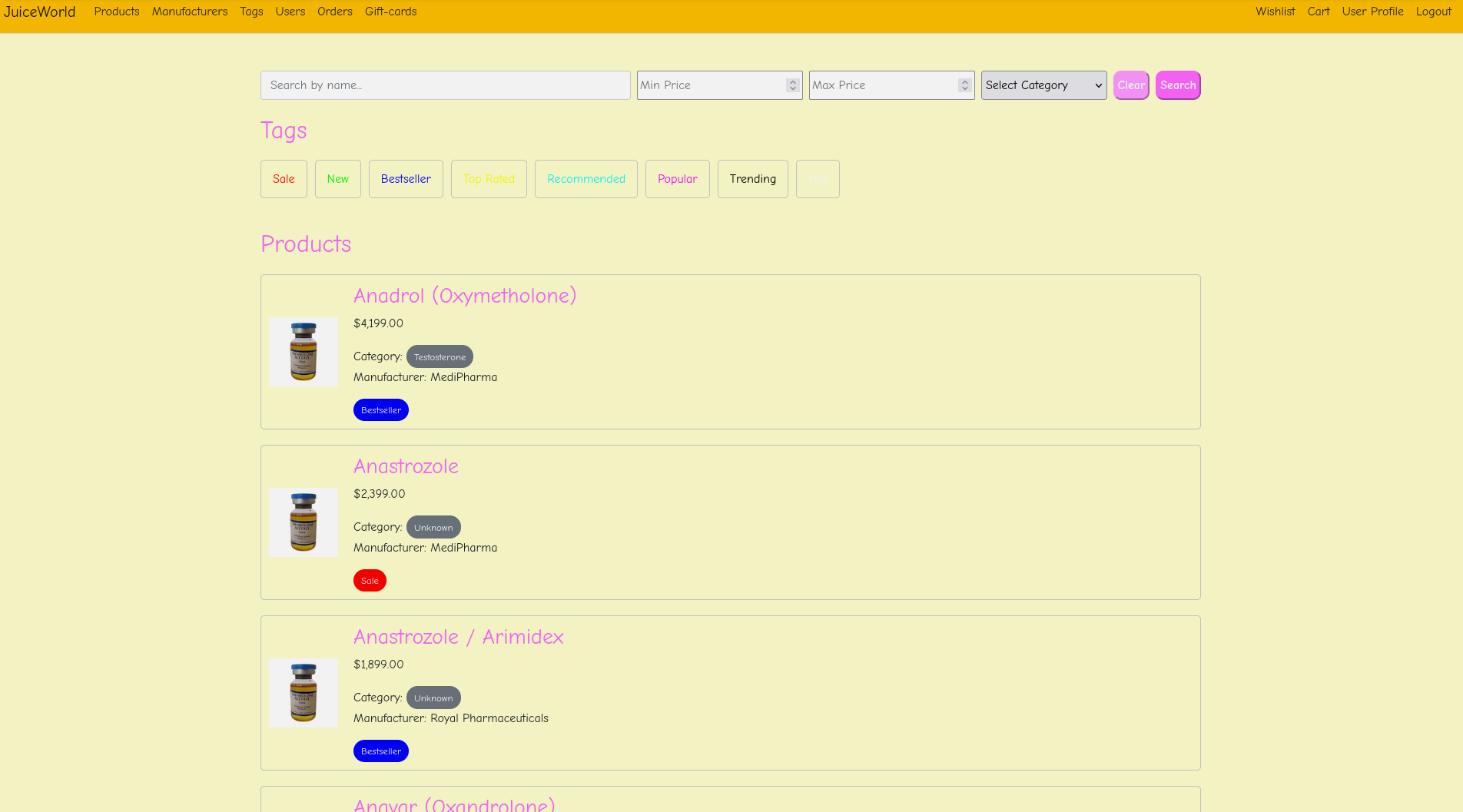Screen dimensions: 1463x812
Task: Expand the Select Category dropdown
Action: pos(1044,85)
